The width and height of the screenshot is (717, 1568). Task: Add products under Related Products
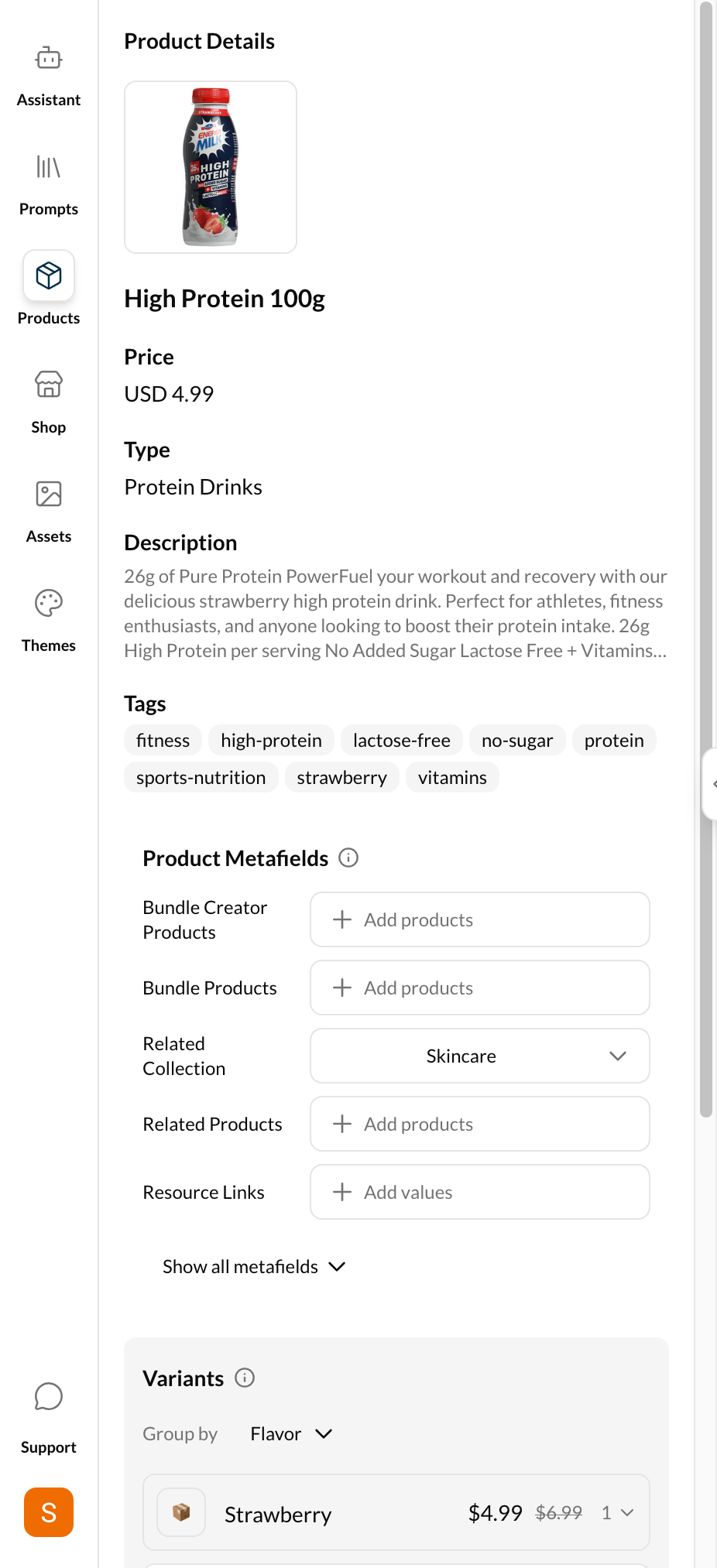click(x=479, y=1124)
